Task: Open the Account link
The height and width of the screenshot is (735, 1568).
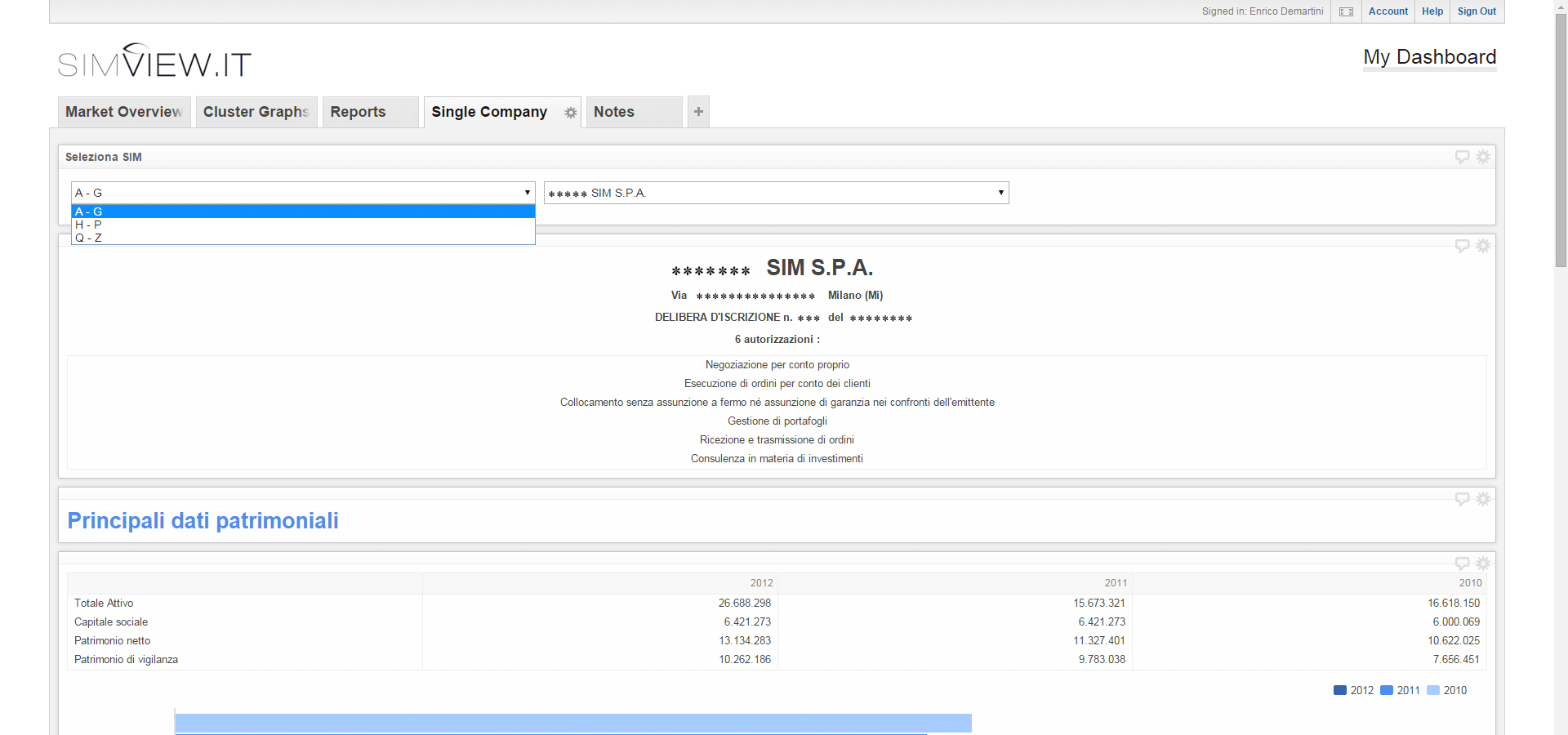Action: (x=1388, y=11)
